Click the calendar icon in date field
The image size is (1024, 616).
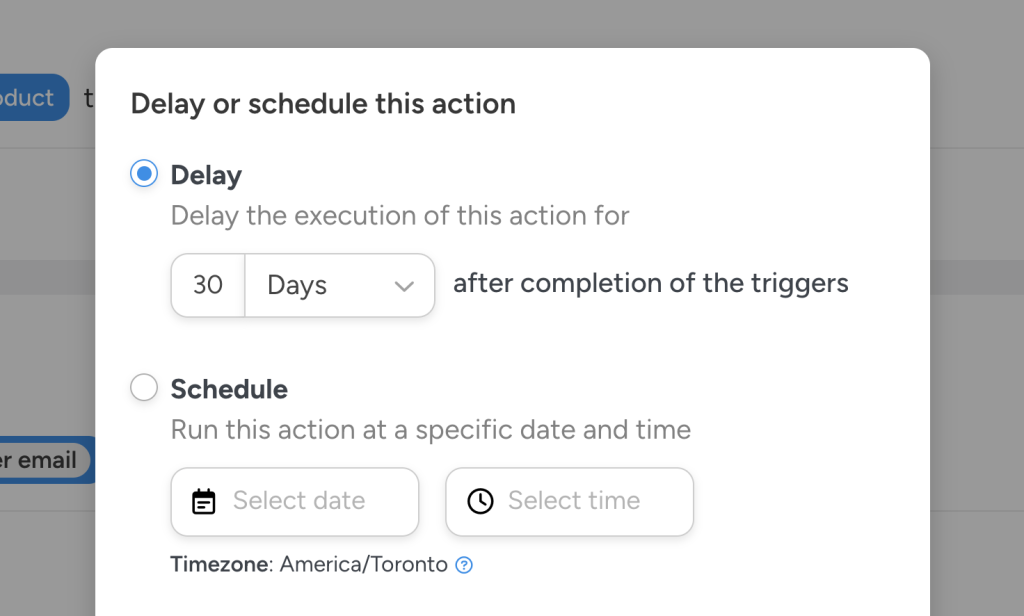pos(204,501)
